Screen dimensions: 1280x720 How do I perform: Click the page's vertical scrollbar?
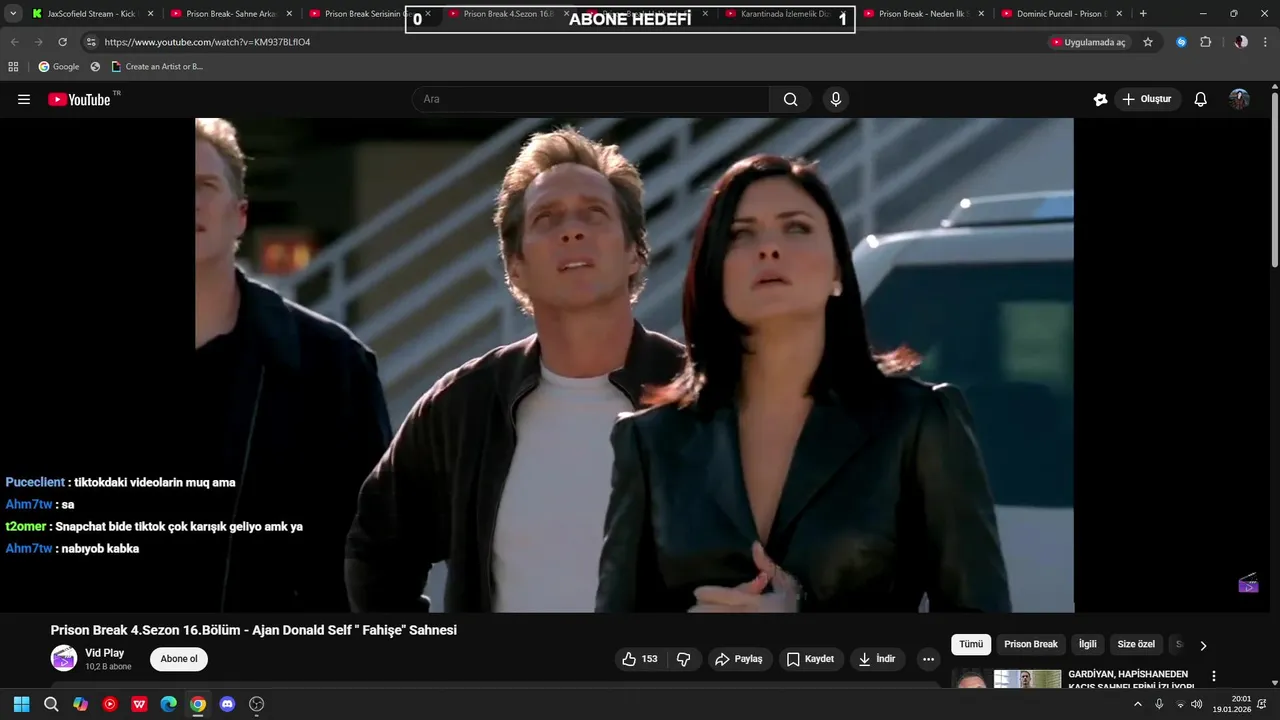pos(1275,180)
